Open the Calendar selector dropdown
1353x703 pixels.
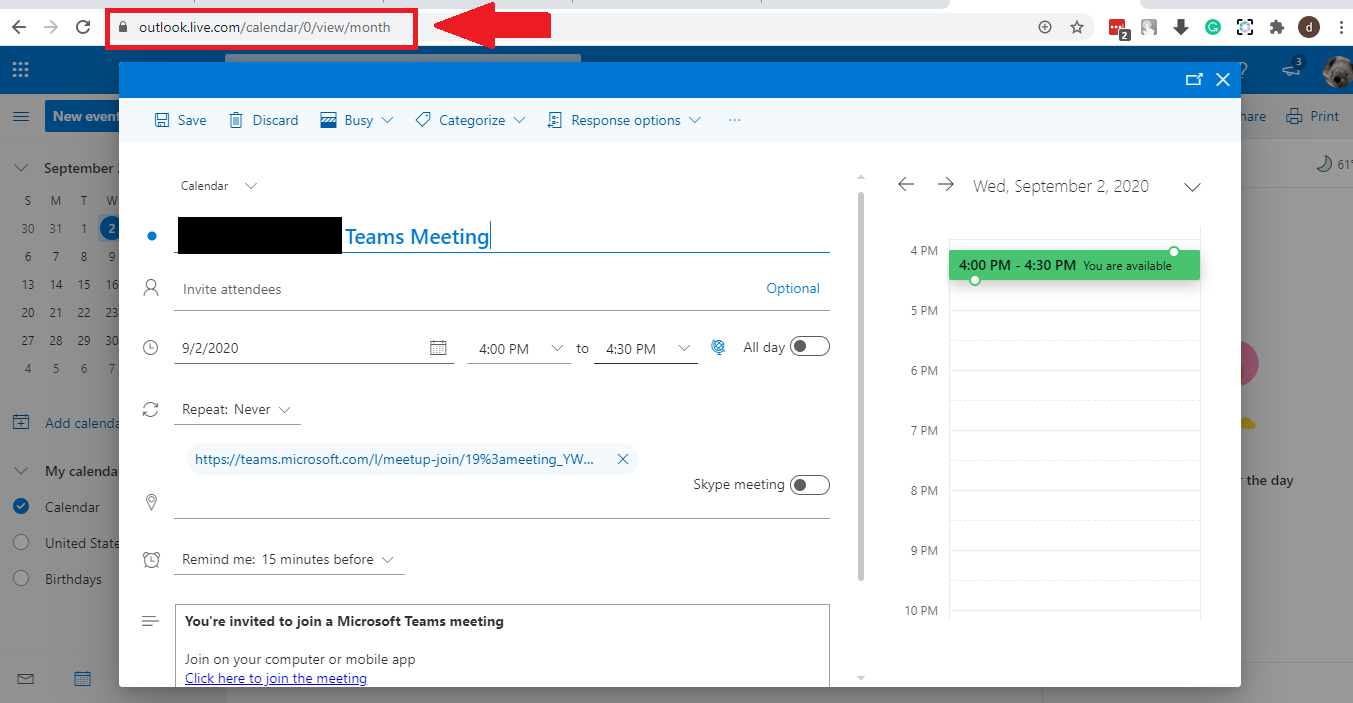(219, 186)
